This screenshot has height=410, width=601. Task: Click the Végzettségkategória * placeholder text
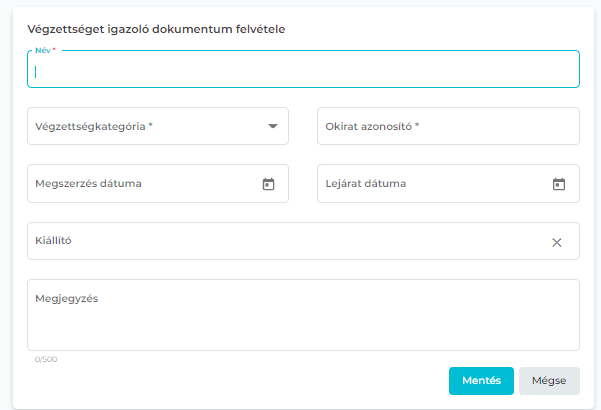[x=94, y=127]
